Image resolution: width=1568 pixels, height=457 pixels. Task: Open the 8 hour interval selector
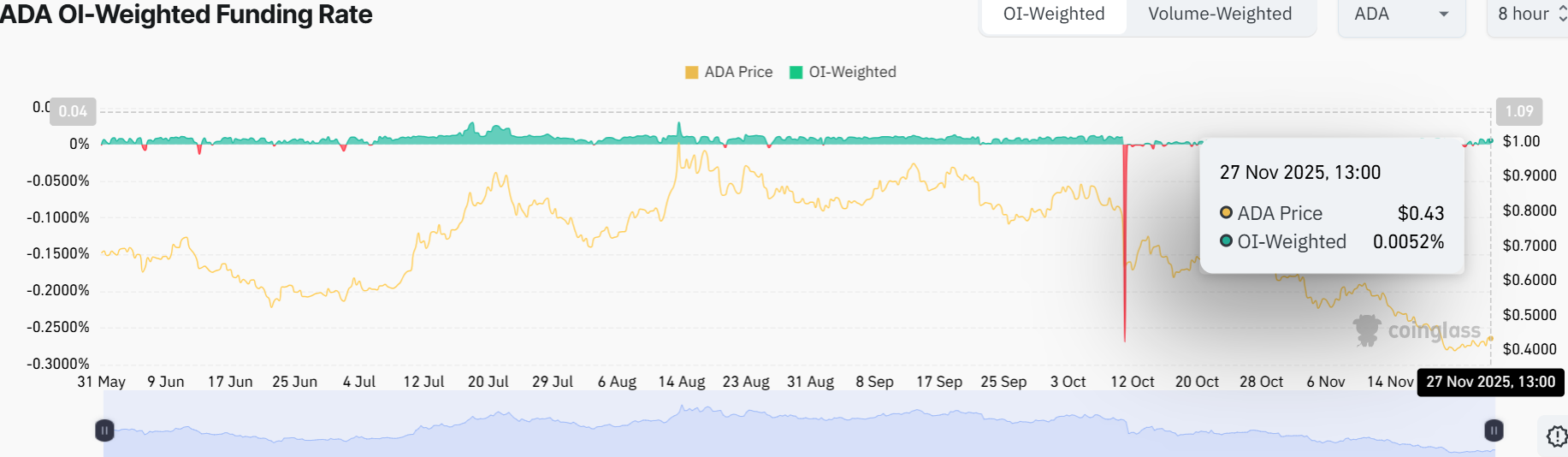click(1530, 15)
